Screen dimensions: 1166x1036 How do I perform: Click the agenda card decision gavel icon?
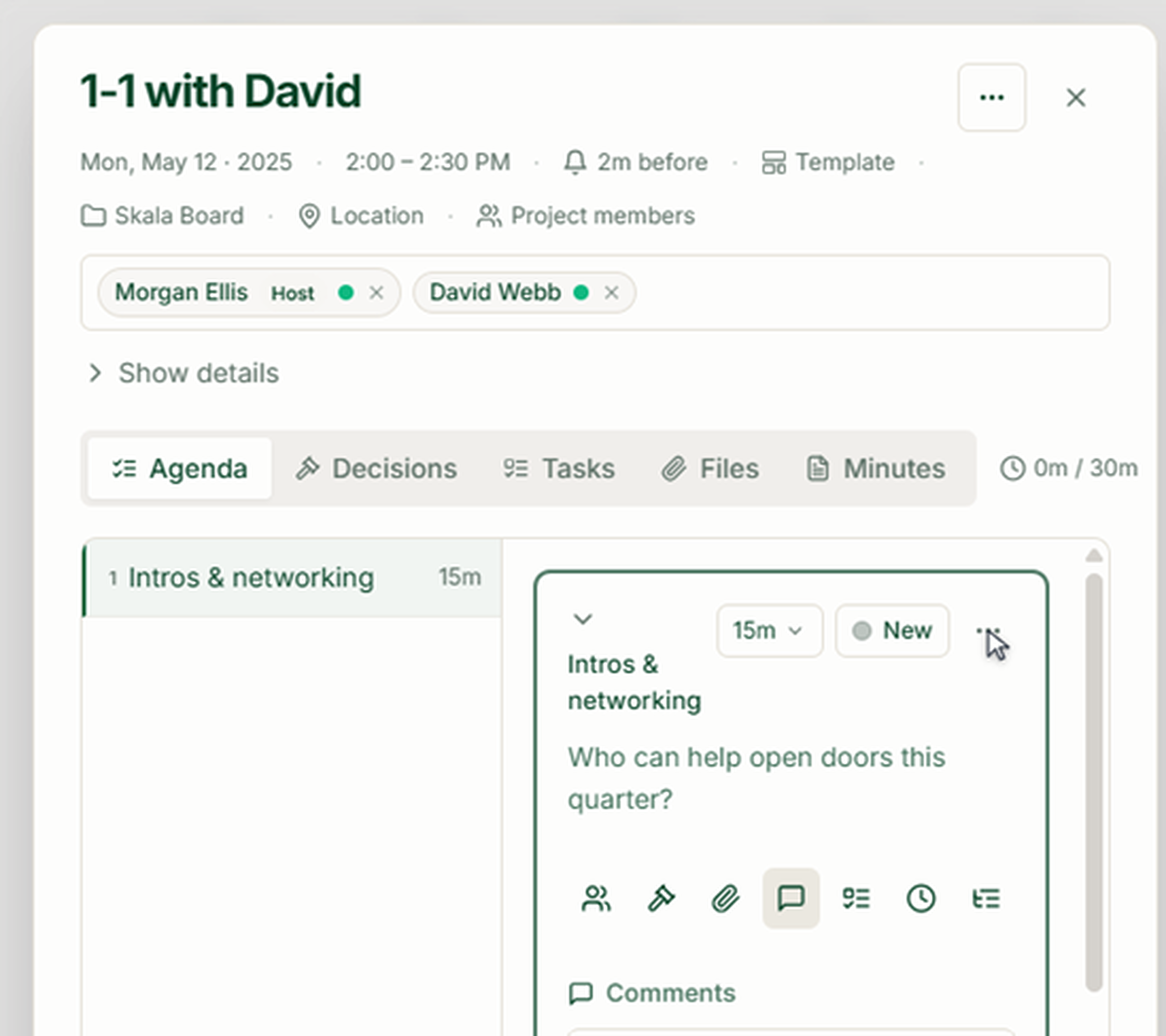click(x=661, y=899)
